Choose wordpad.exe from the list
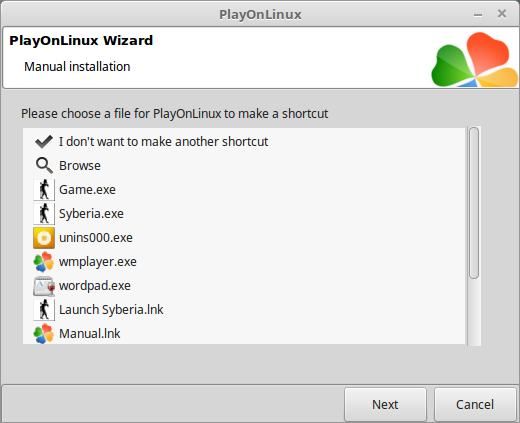Viewport: 520px width, 423px height. point(95,286)
